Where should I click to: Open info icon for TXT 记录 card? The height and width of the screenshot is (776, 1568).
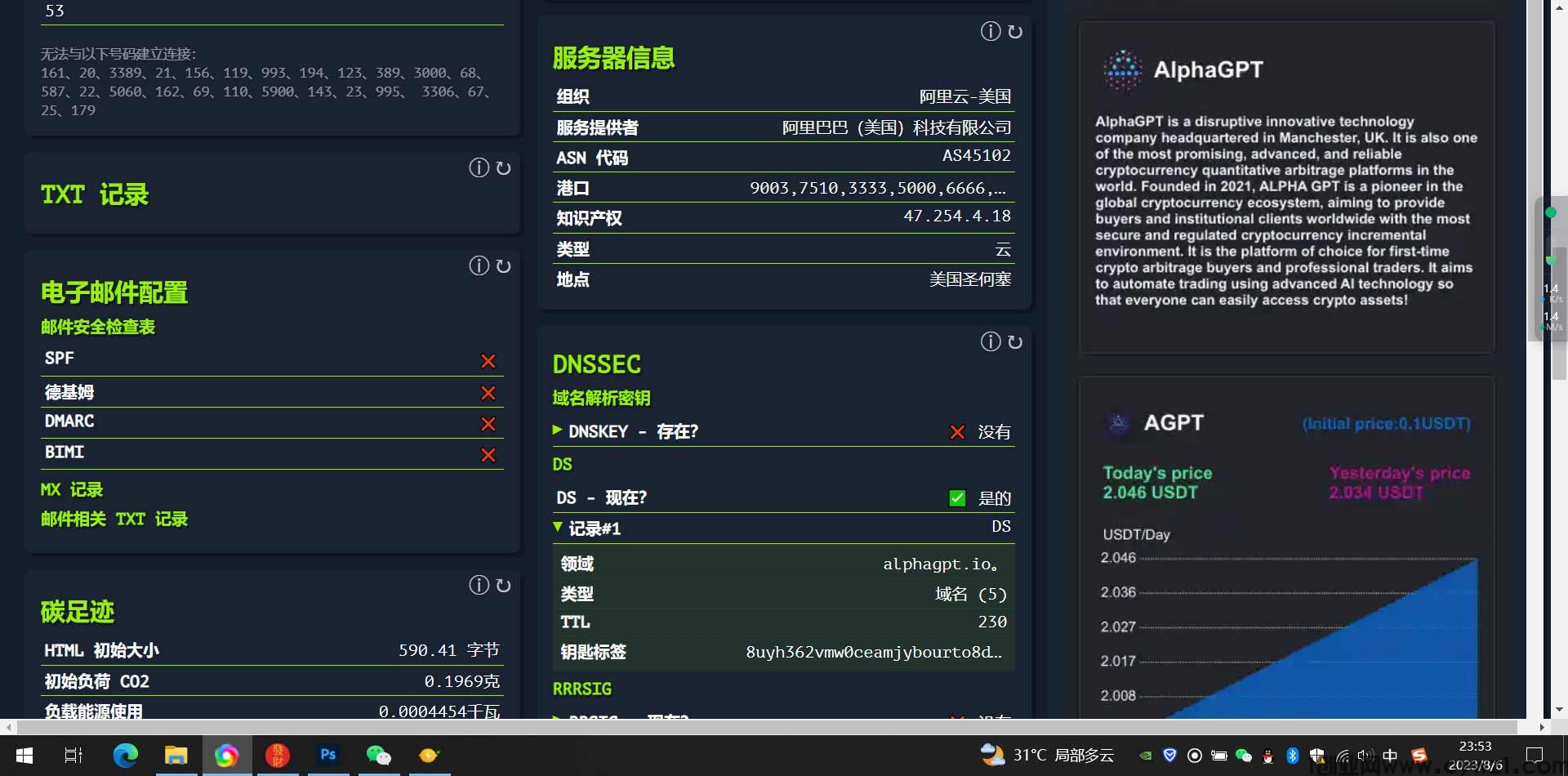(479, 167)
